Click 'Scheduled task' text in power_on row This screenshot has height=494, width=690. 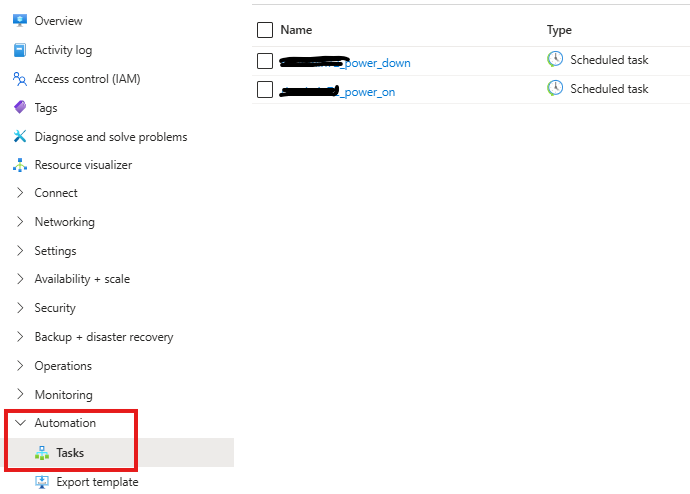tap(609, 88)
